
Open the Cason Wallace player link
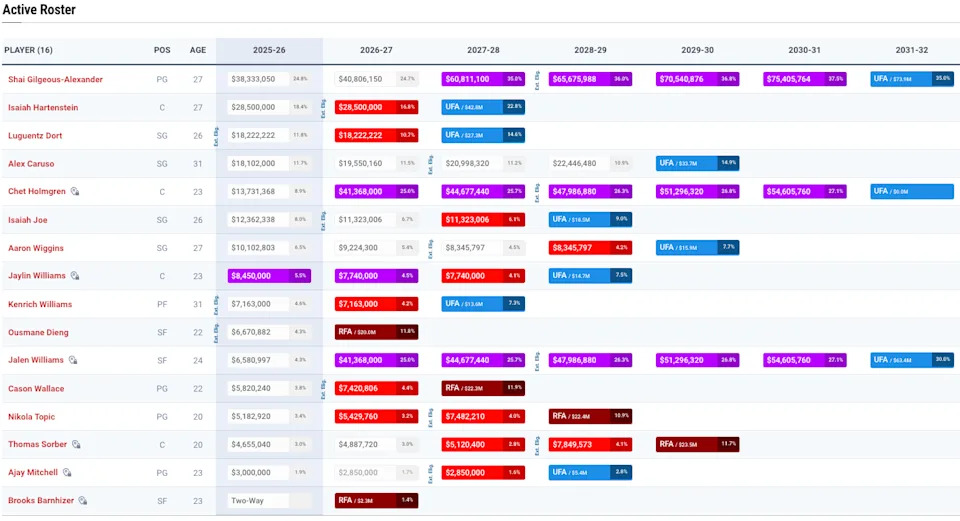(36, 389)
